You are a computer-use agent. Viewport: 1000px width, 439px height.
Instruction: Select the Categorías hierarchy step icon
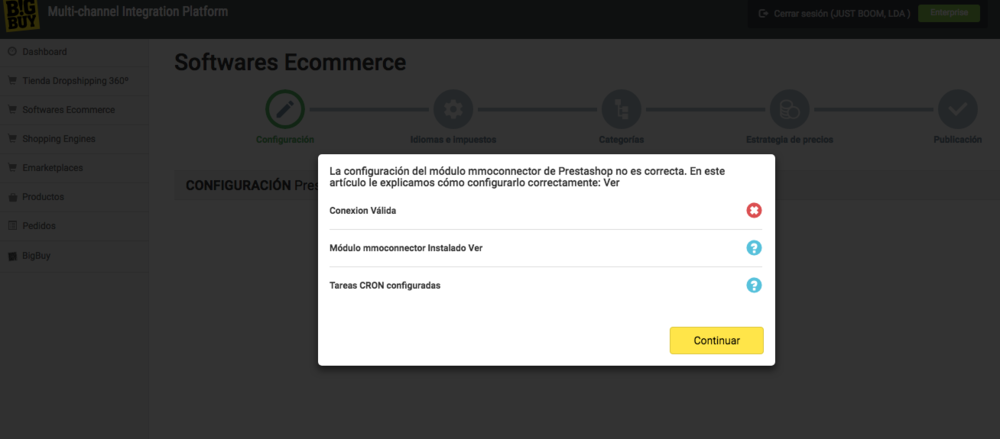(621, 110)
